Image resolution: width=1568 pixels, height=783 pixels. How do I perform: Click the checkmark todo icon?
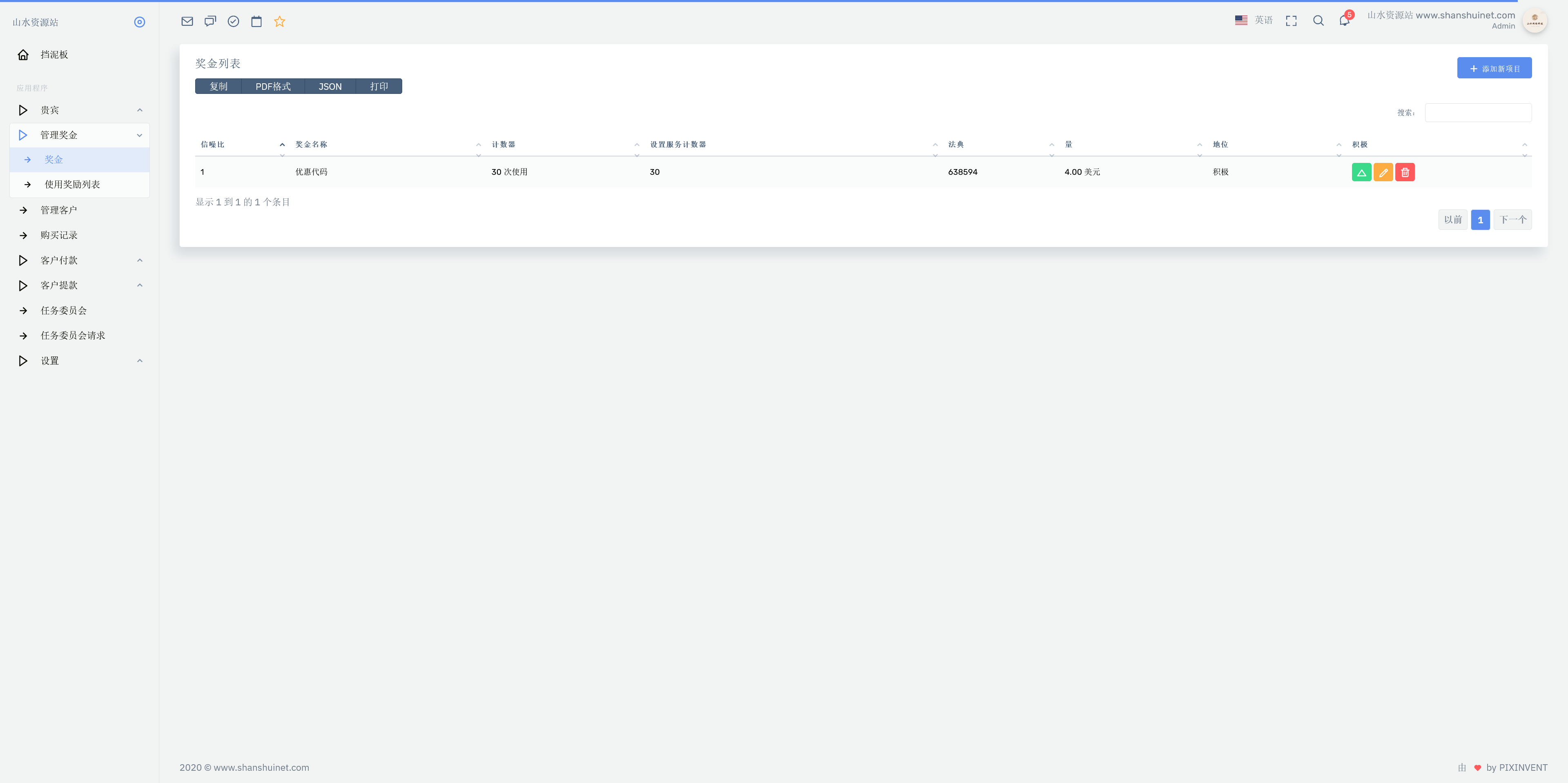233,21
